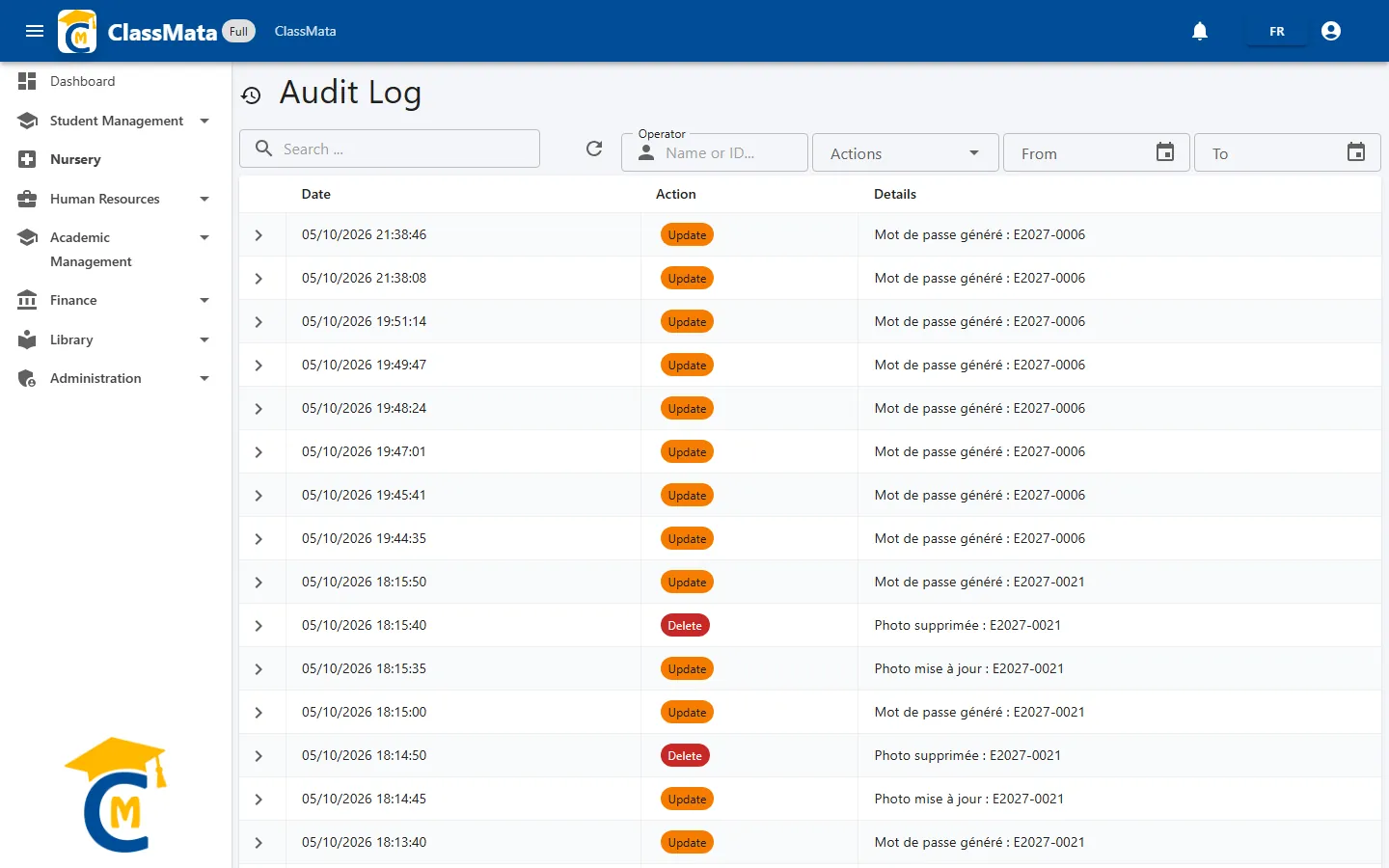1389x868 pixels.
Task: Select Human Resources in sidebar
Action: click(105, 199)
